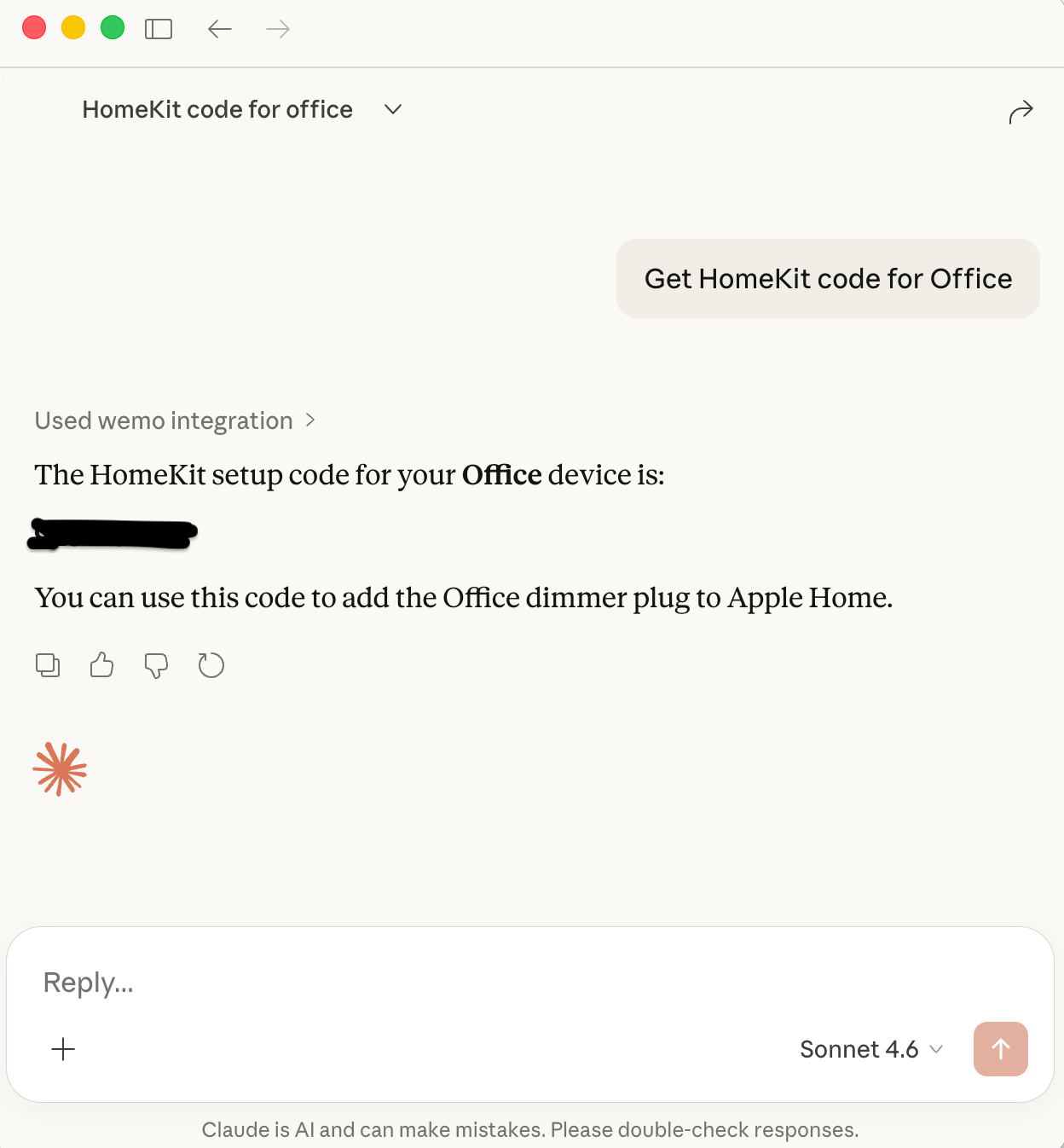Click the Get HomeKit code for Office text

(828, 279)
